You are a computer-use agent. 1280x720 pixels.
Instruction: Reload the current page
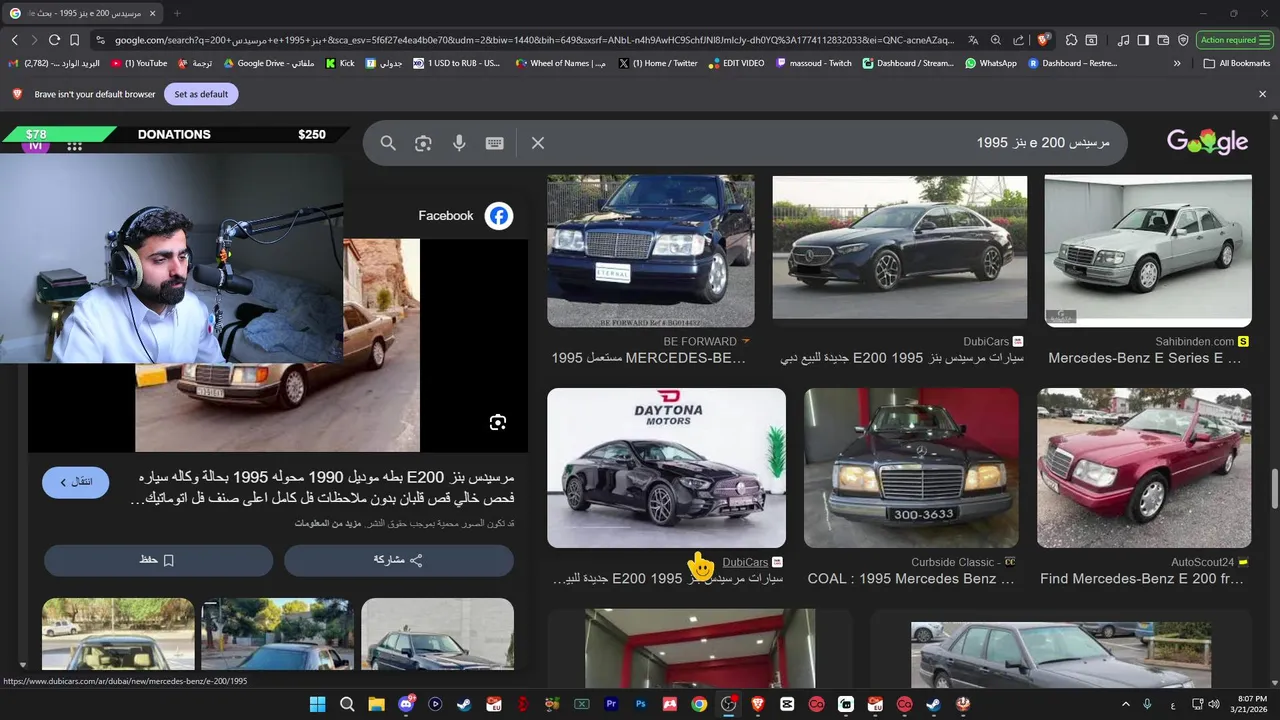[54, 40]
